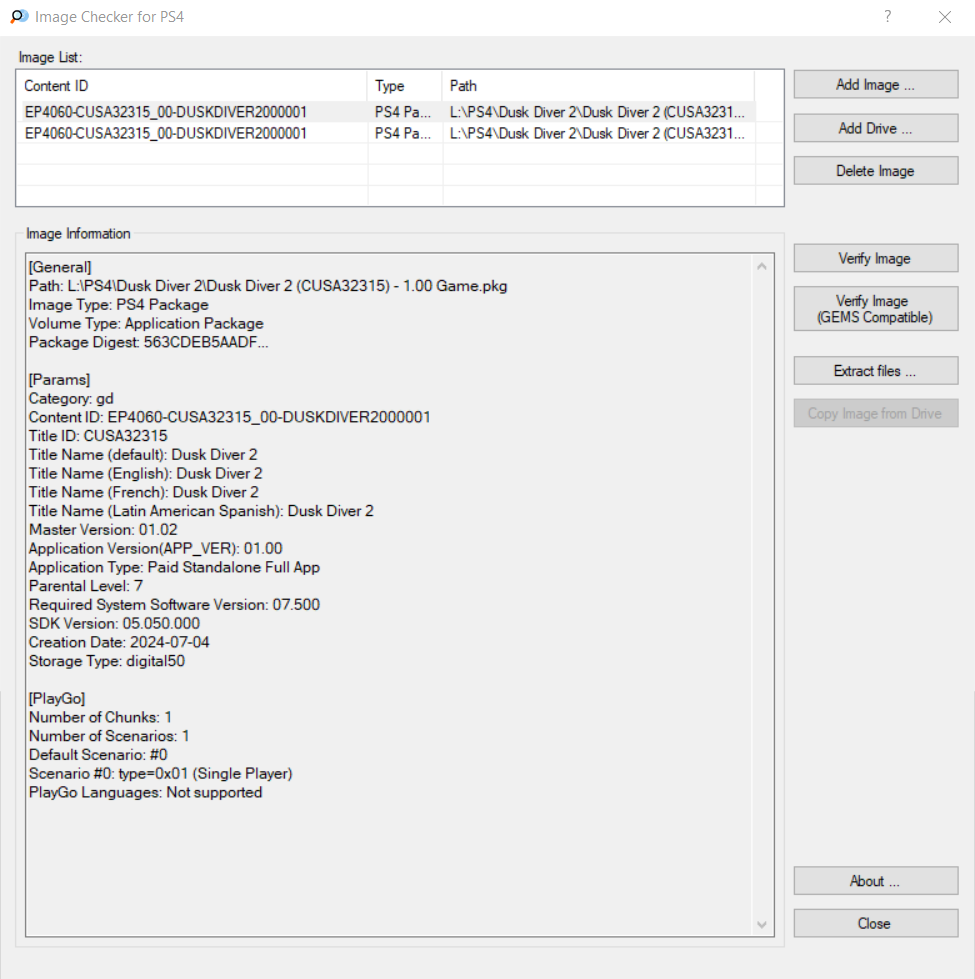
Task: Select the first EP4060-CUSA32315 row
Action: (387, 112)
